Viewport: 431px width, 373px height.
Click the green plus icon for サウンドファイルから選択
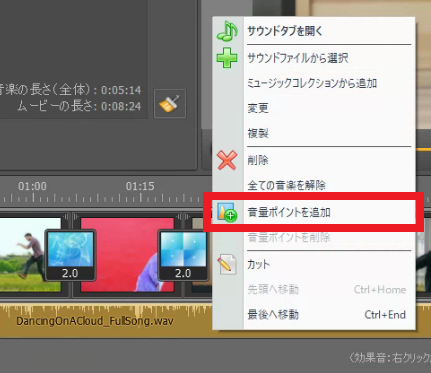(227, 58)
